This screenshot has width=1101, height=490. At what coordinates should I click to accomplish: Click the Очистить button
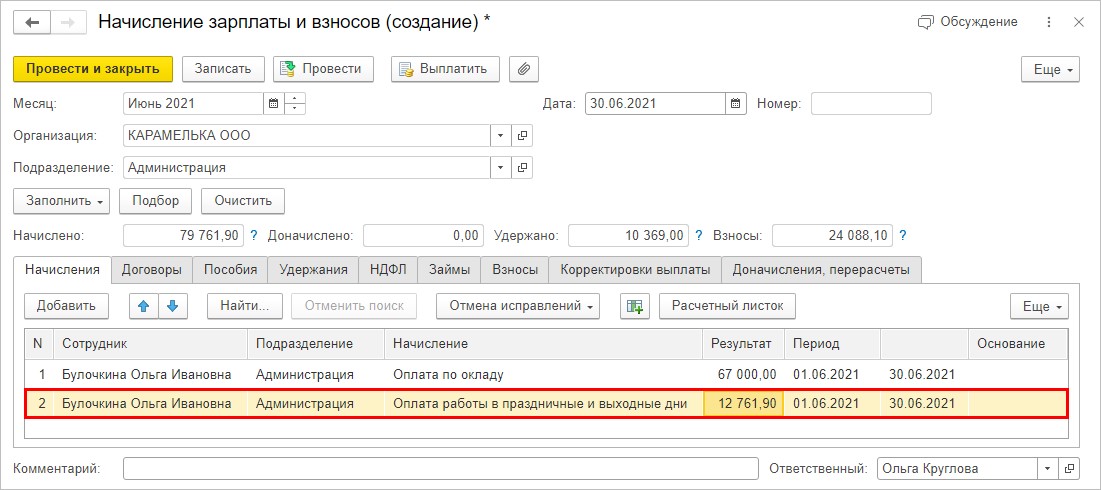pyautogui.click(x=243, y=201)
